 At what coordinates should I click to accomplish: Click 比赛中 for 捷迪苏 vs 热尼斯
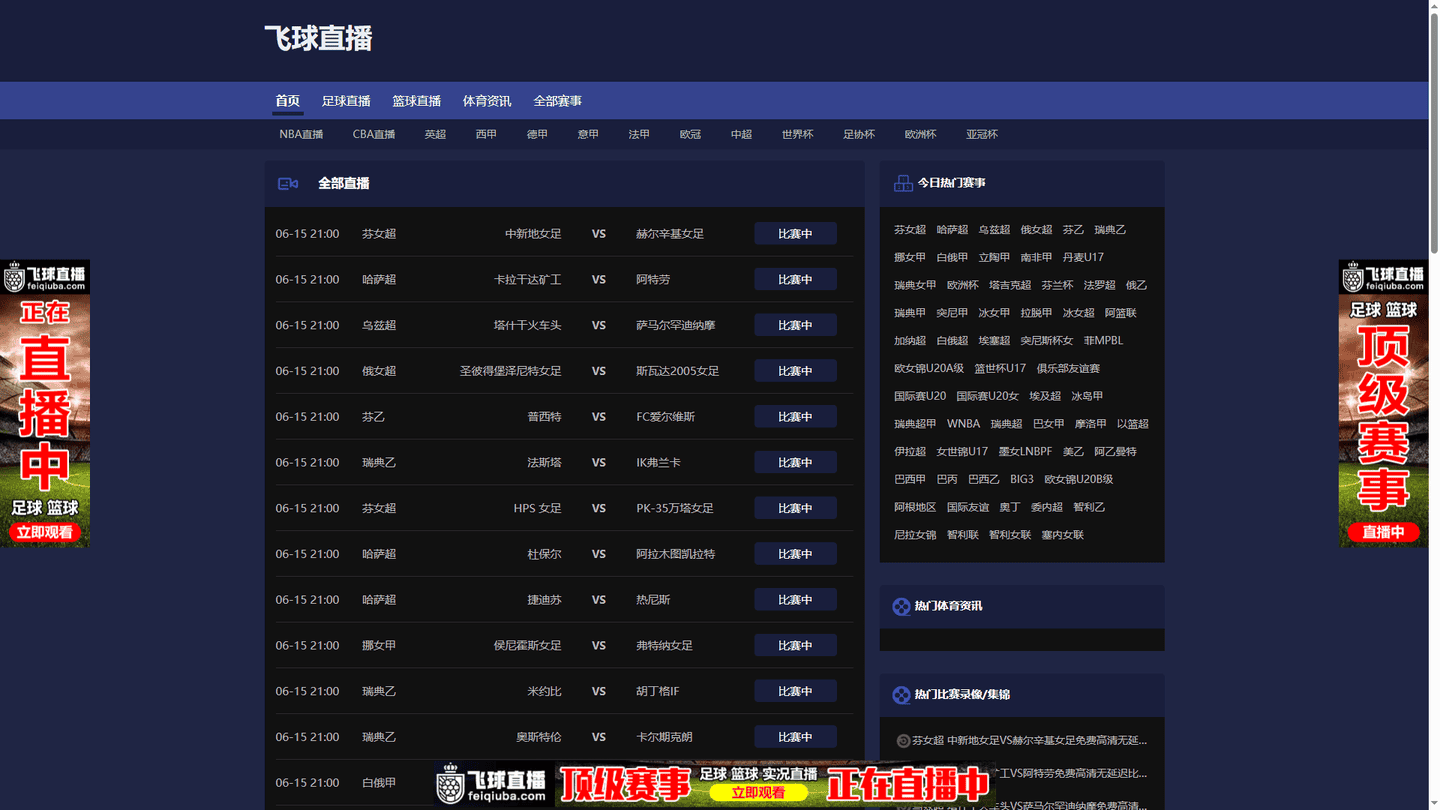(x=795, y=600)
